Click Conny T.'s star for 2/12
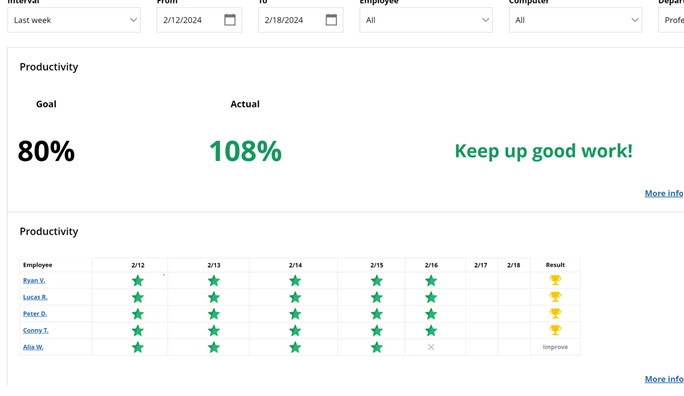 coord(138,331)
